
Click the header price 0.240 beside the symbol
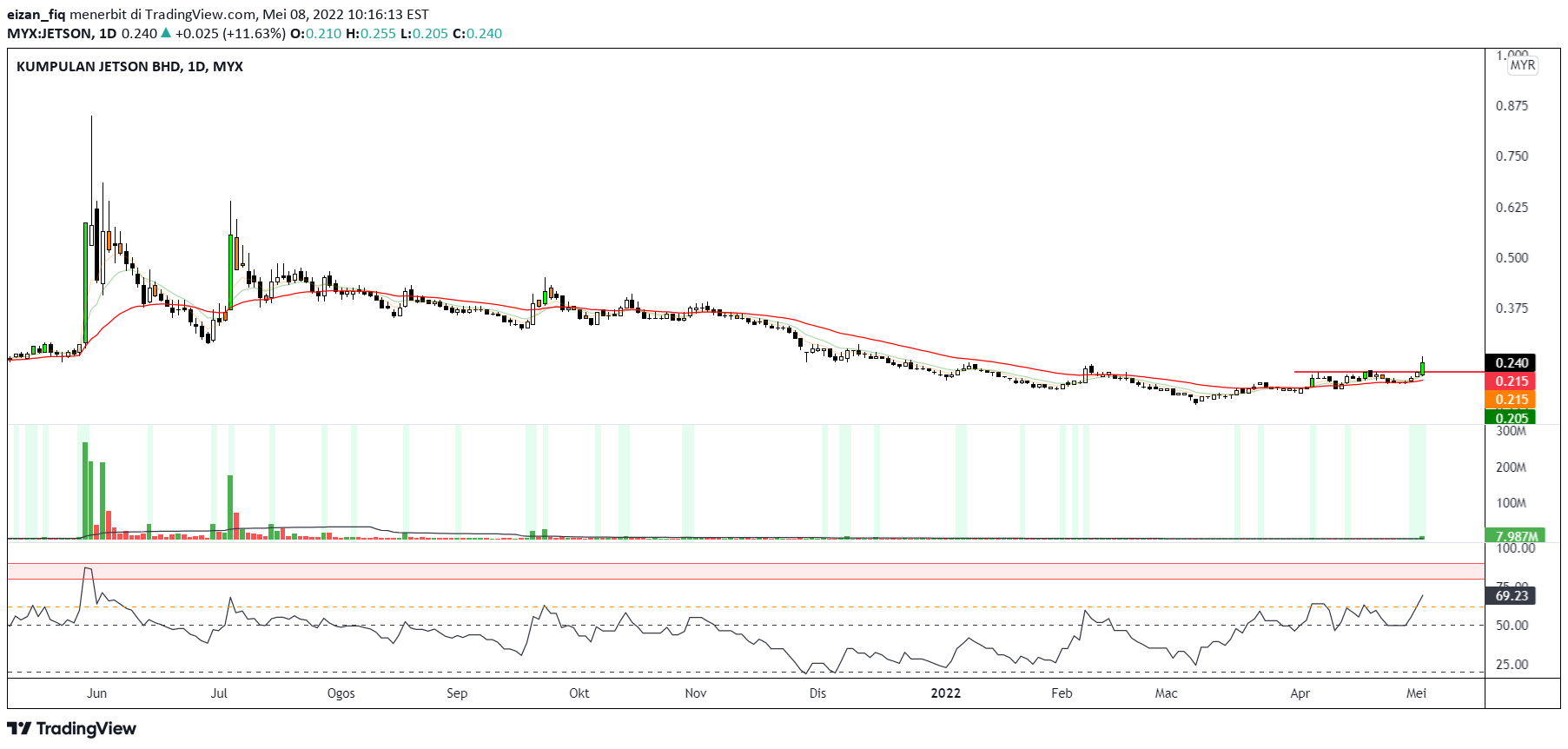click(139, 33)
